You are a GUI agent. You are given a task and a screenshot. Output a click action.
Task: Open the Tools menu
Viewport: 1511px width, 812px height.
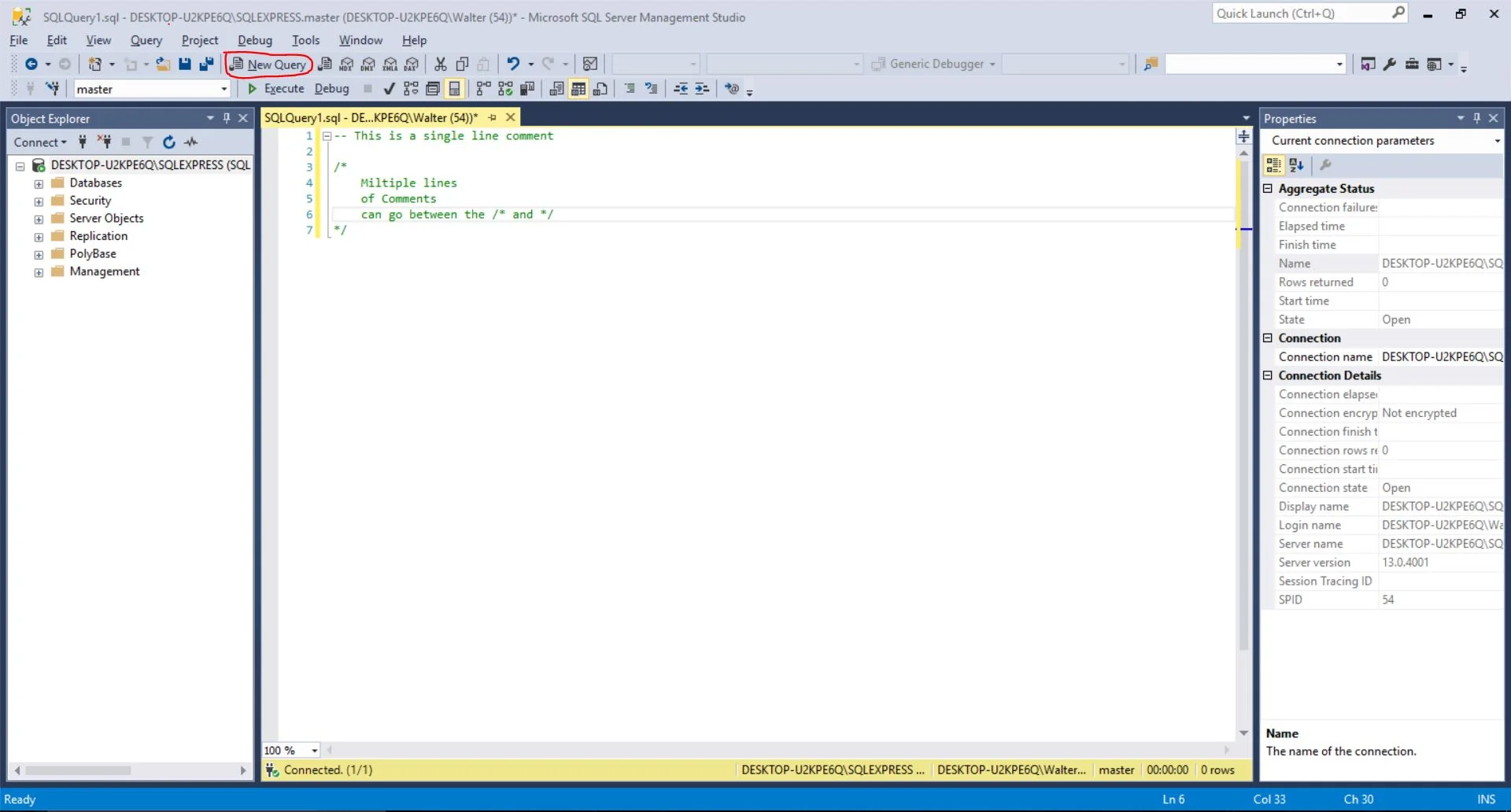(x=306, y=40)
